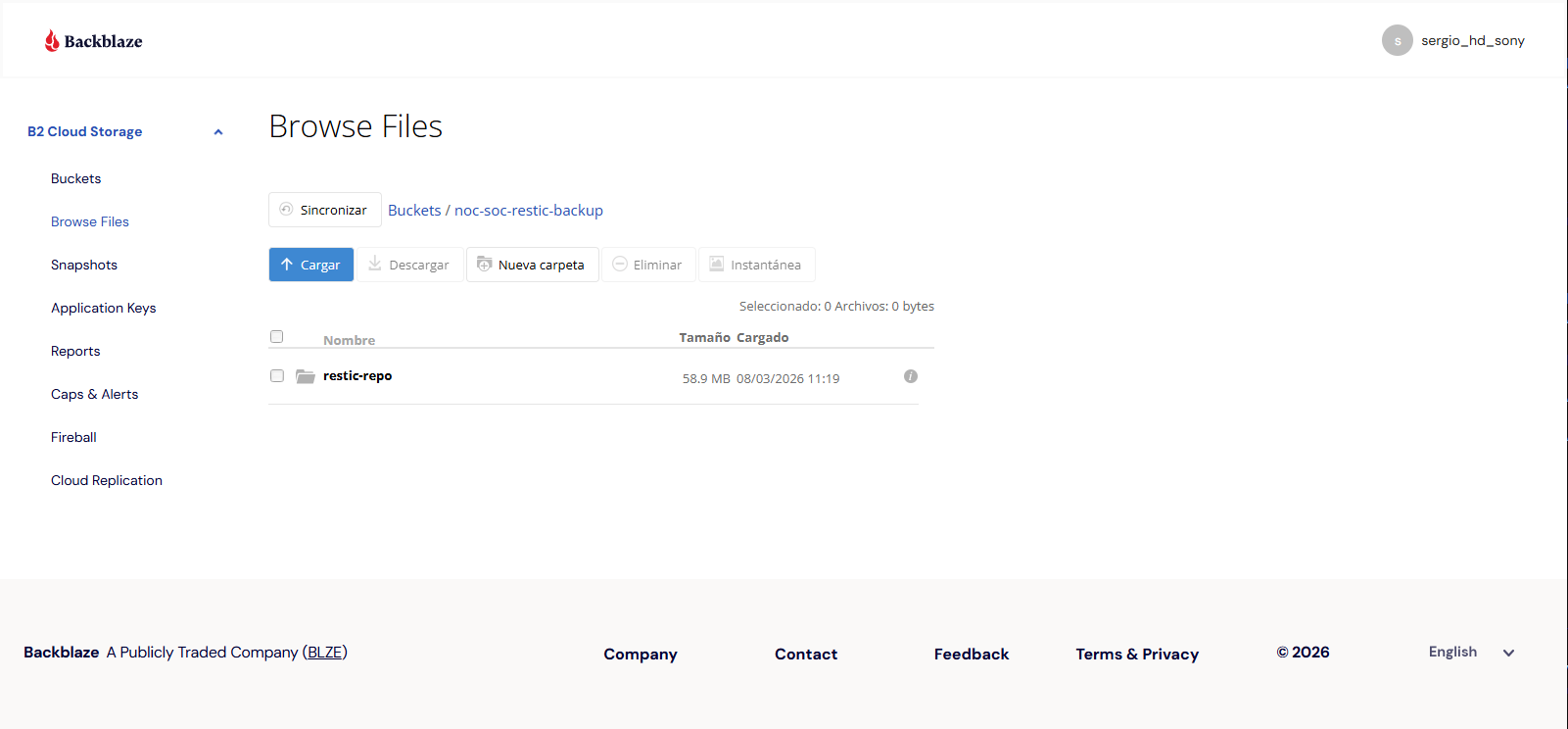
Task: Open the Feedback footer link
Action: pyautogui.click(x=972, y=654)
